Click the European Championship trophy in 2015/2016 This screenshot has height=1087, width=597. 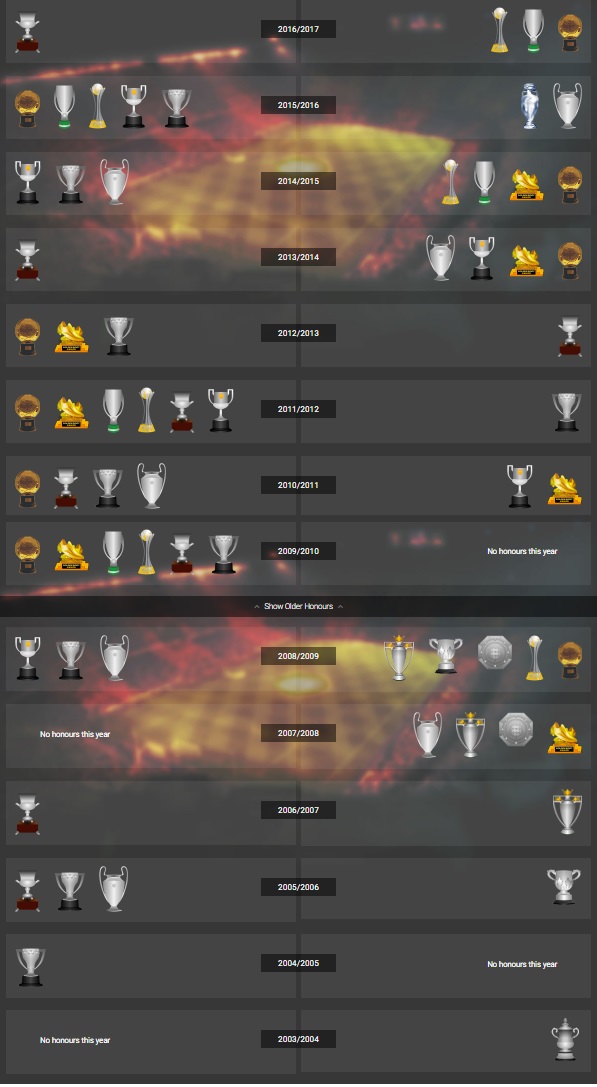click(530, 106)
